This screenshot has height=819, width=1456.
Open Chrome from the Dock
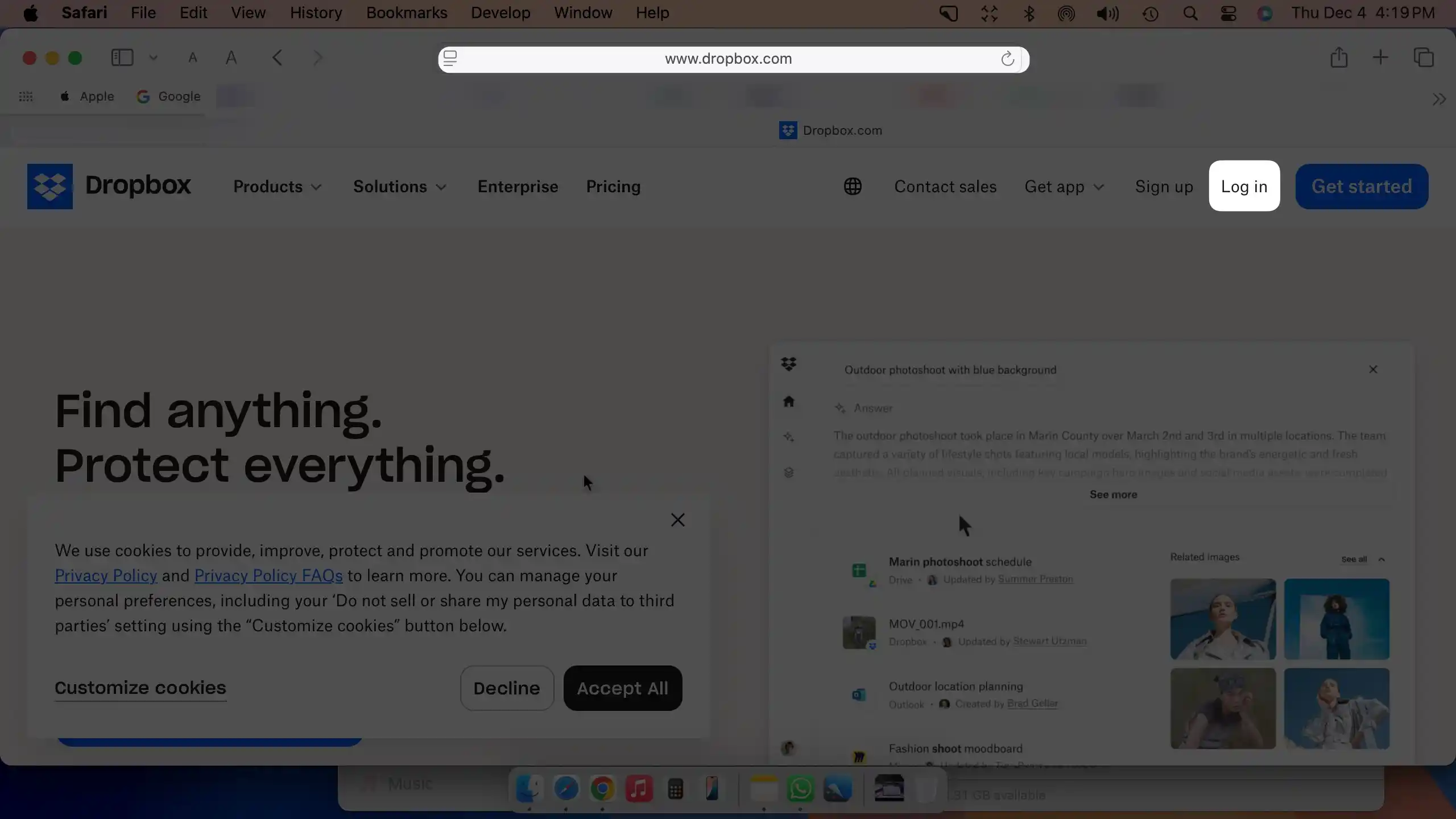coord(602,789)
